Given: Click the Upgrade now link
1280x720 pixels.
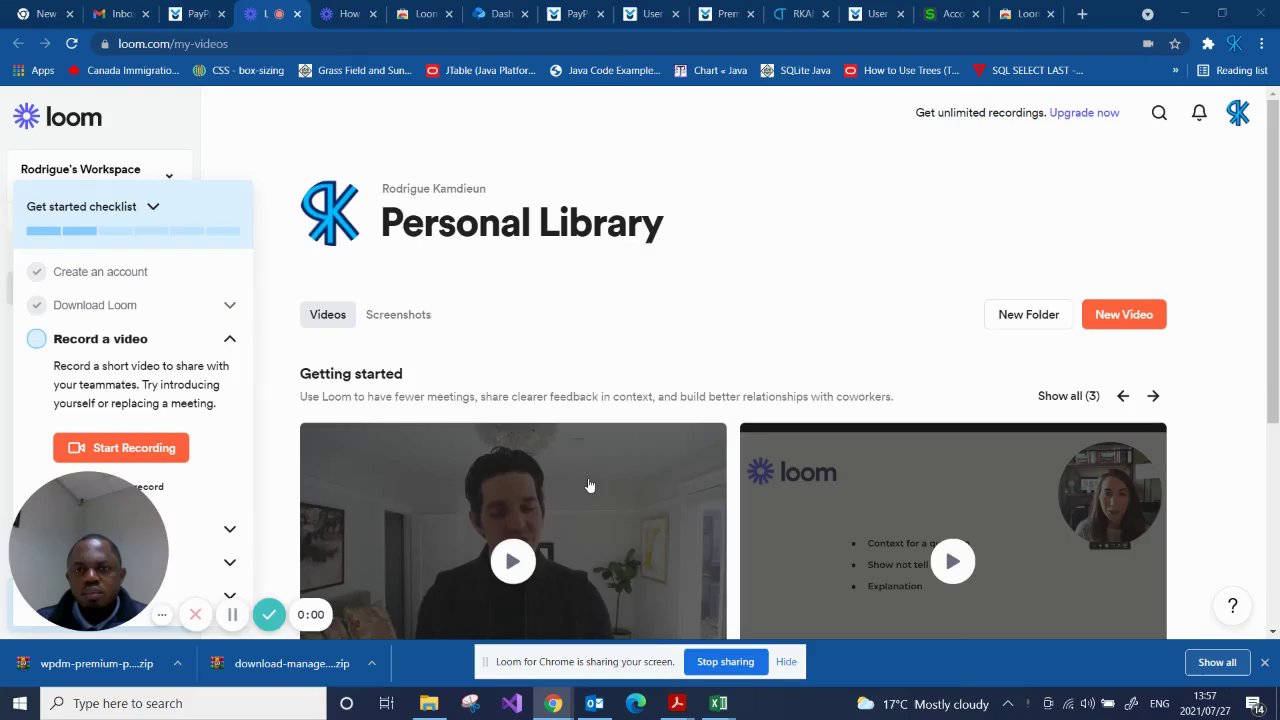Looking at the screenshot, I should [1084, 113].
